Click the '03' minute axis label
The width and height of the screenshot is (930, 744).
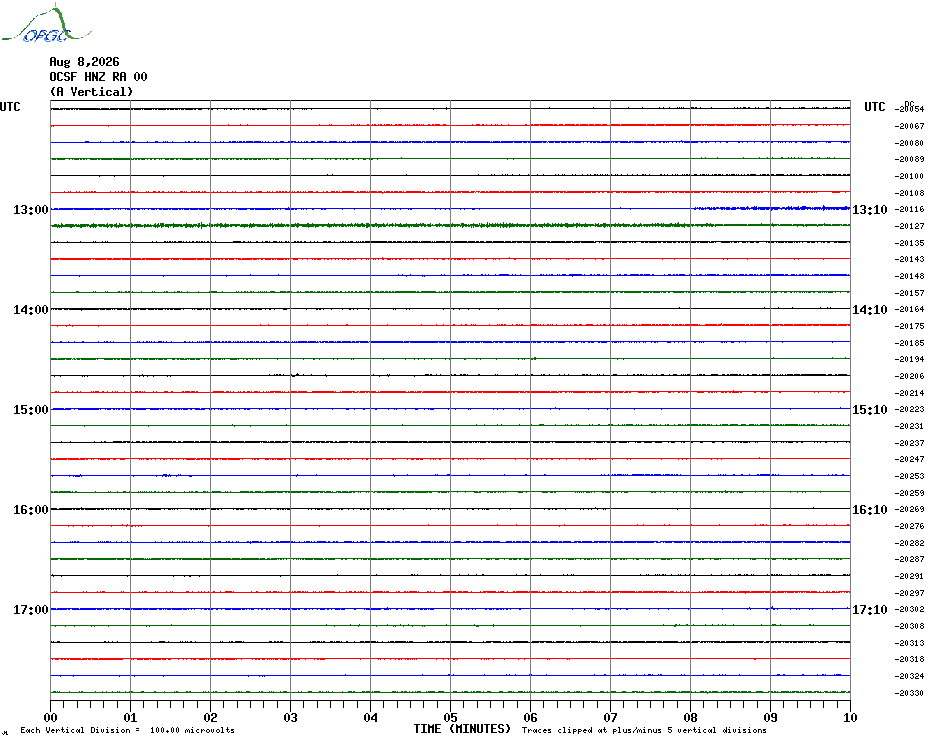(x=291, y=718)
